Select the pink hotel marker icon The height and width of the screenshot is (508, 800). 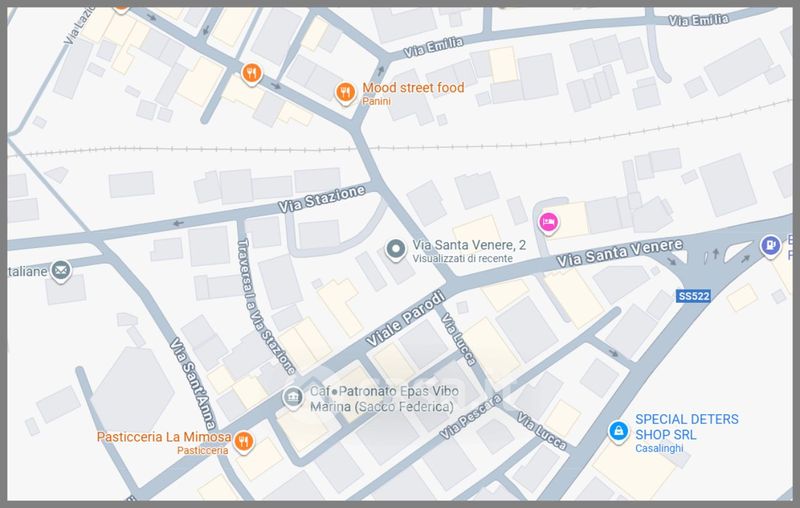coord(548,223)
